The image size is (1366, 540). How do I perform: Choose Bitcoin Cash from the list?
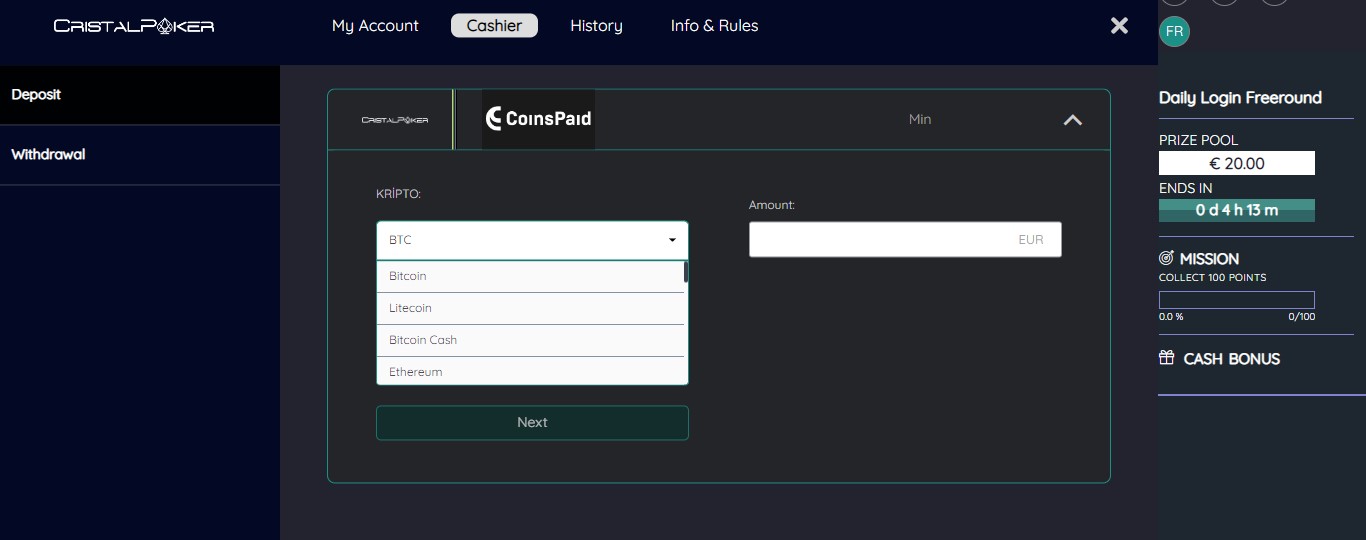point(530,340)
